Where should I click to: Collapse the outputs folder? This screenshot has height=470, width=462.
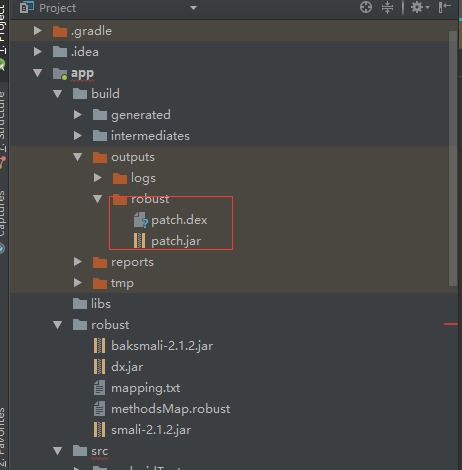(78, 157)
